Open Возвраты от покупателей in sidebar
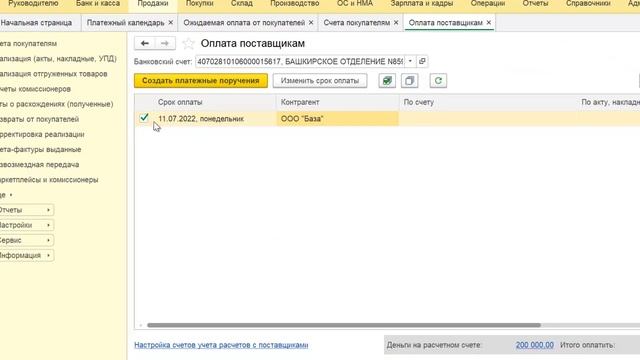This screenshot has width=640, height=360. click(x=39, y=119)
